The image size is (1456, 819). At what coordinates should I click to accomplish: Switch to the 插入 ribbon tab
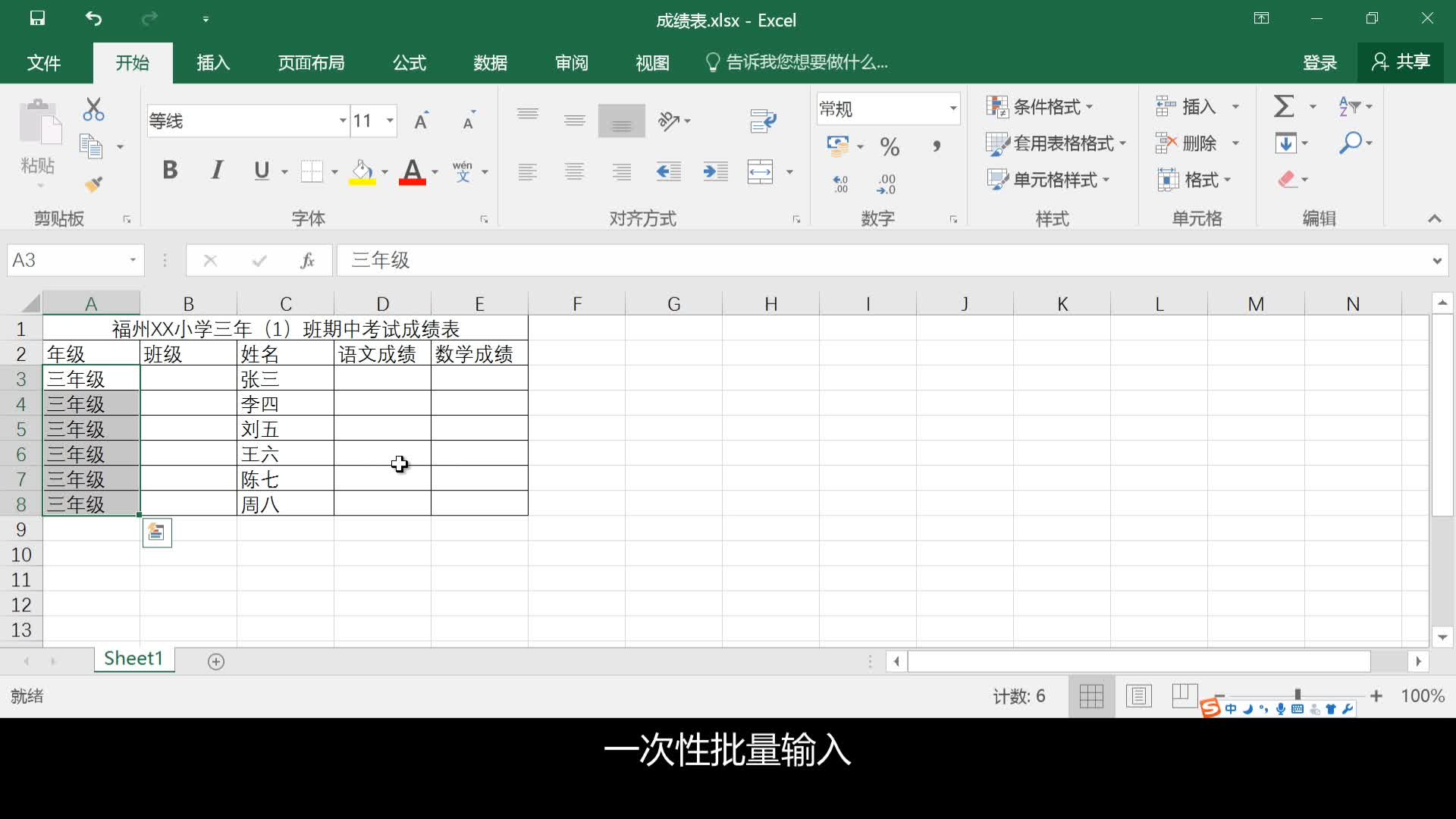pos(212,63)
